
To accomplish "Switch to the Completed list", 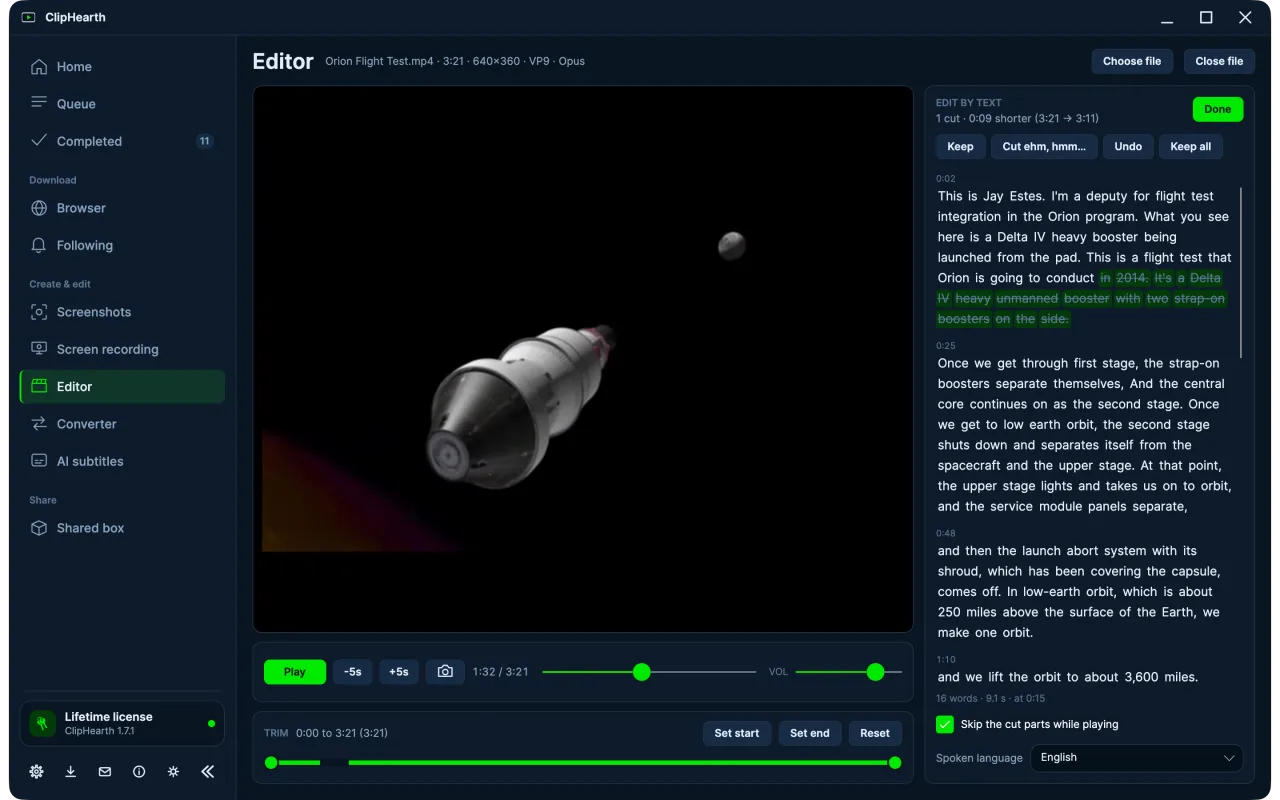I will click(x=122, y=141).
